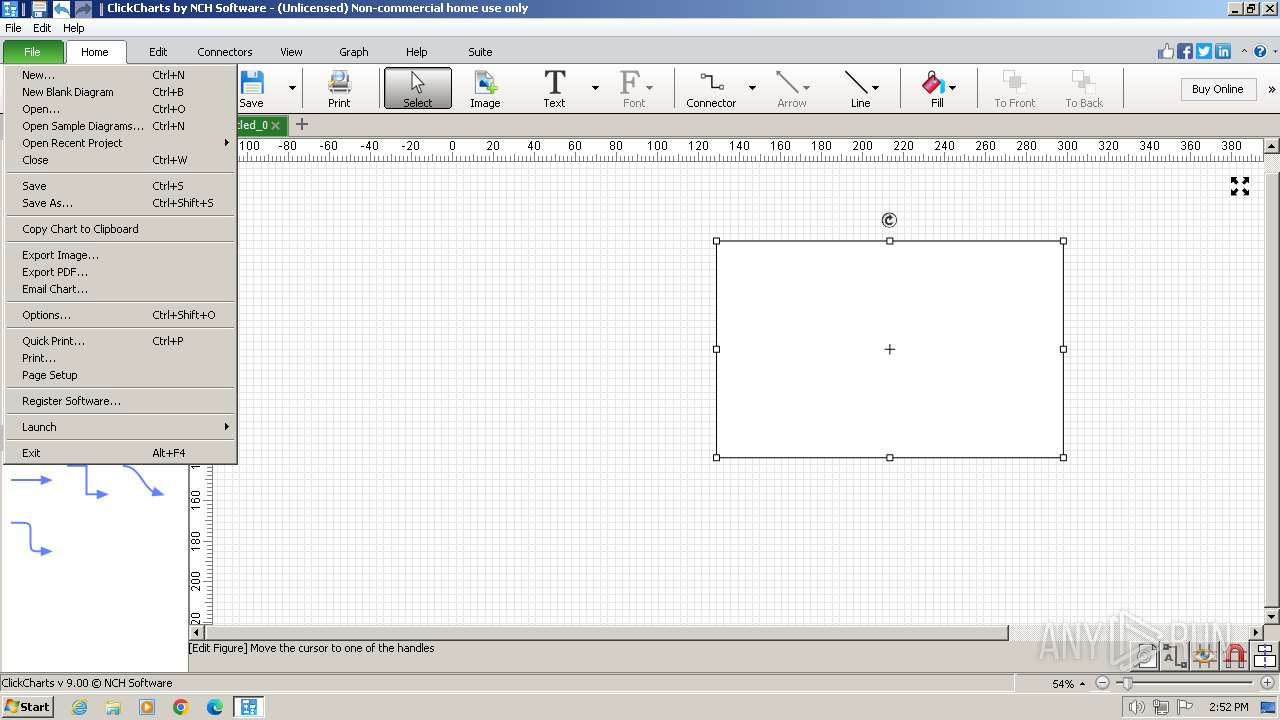Switch to the Connectors ribbon tab
1280x720 pixels.
(x=225, y=52)
